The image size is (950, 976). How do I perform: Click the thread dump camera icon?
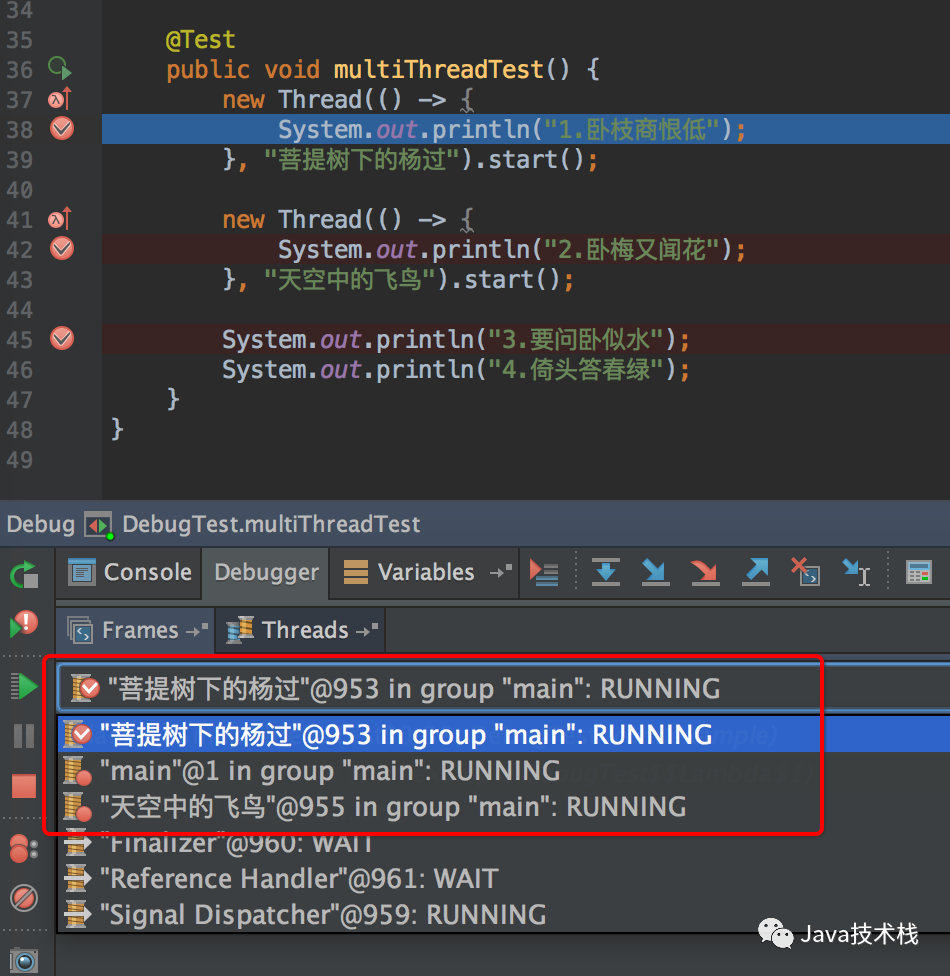click(x=24, y=961)
